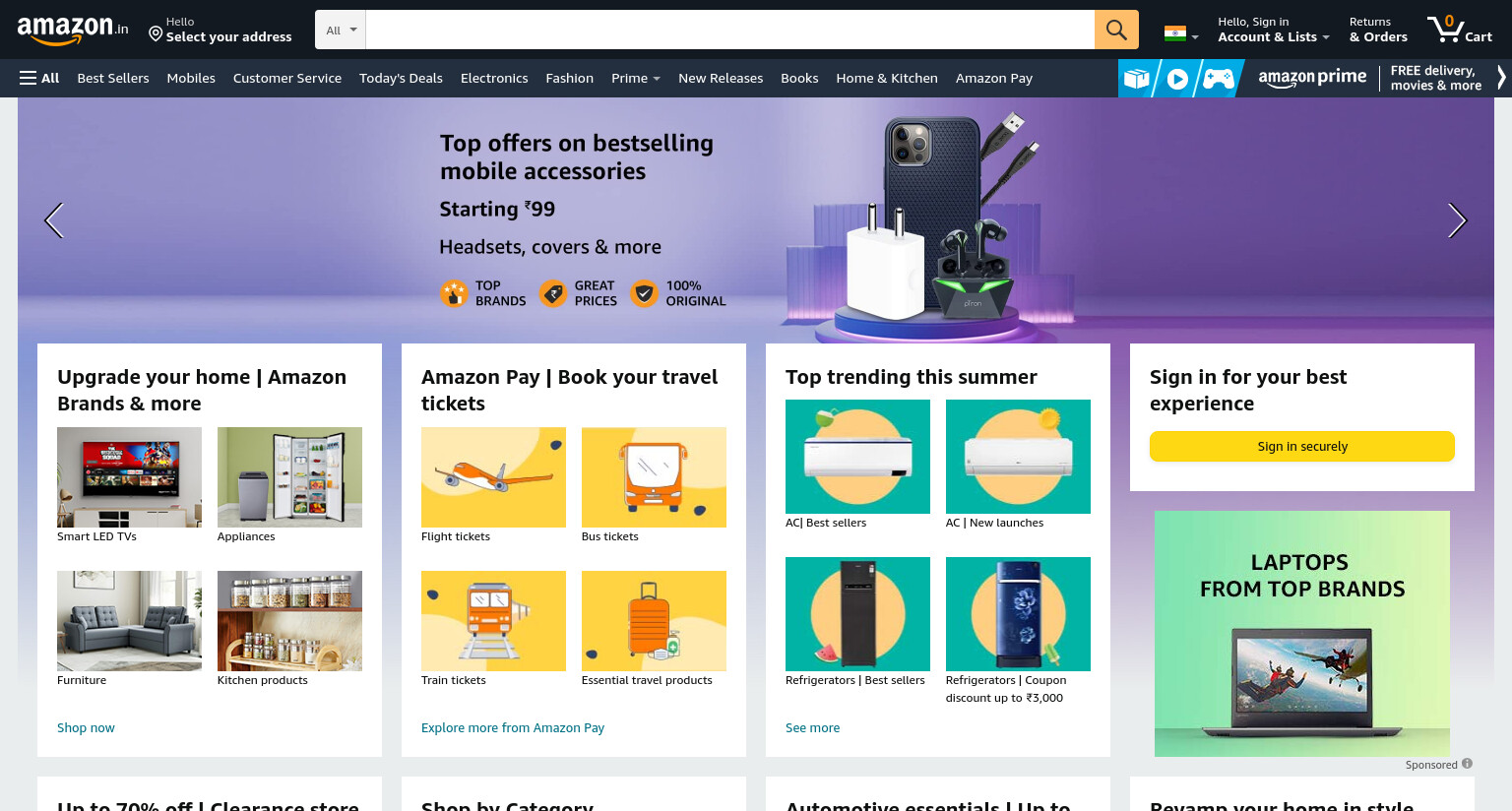Expand Account & Lists dropdown

1273,30
